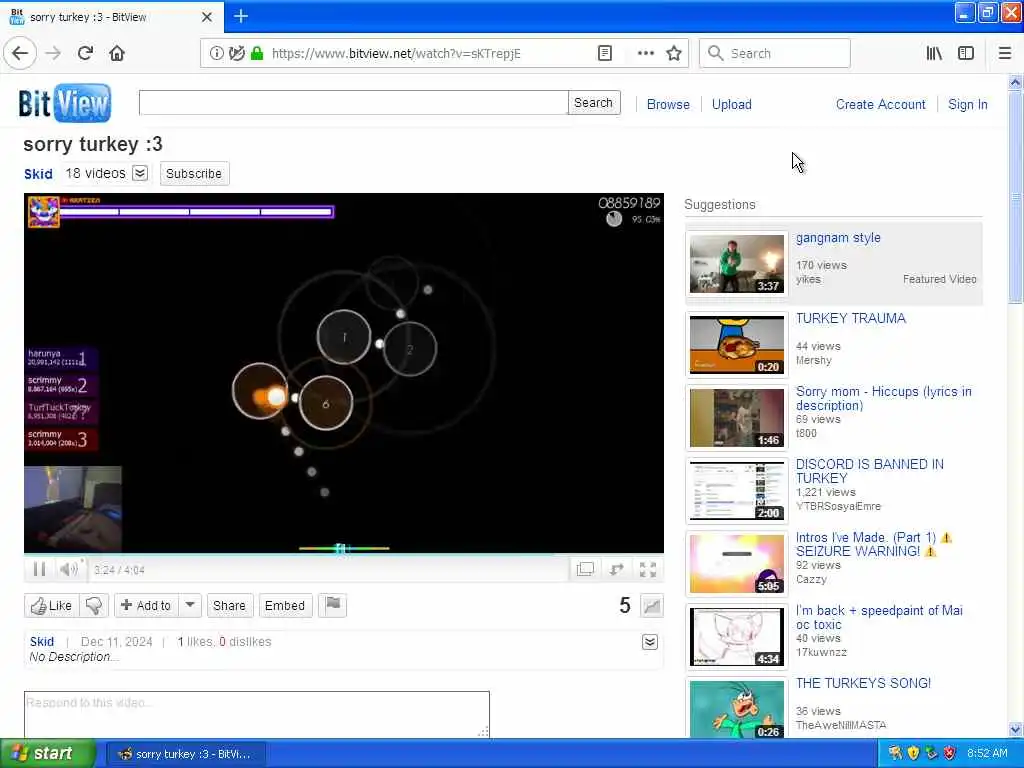Click the respond to this video textbox
Screen dimensions: 1024x768
257,714
